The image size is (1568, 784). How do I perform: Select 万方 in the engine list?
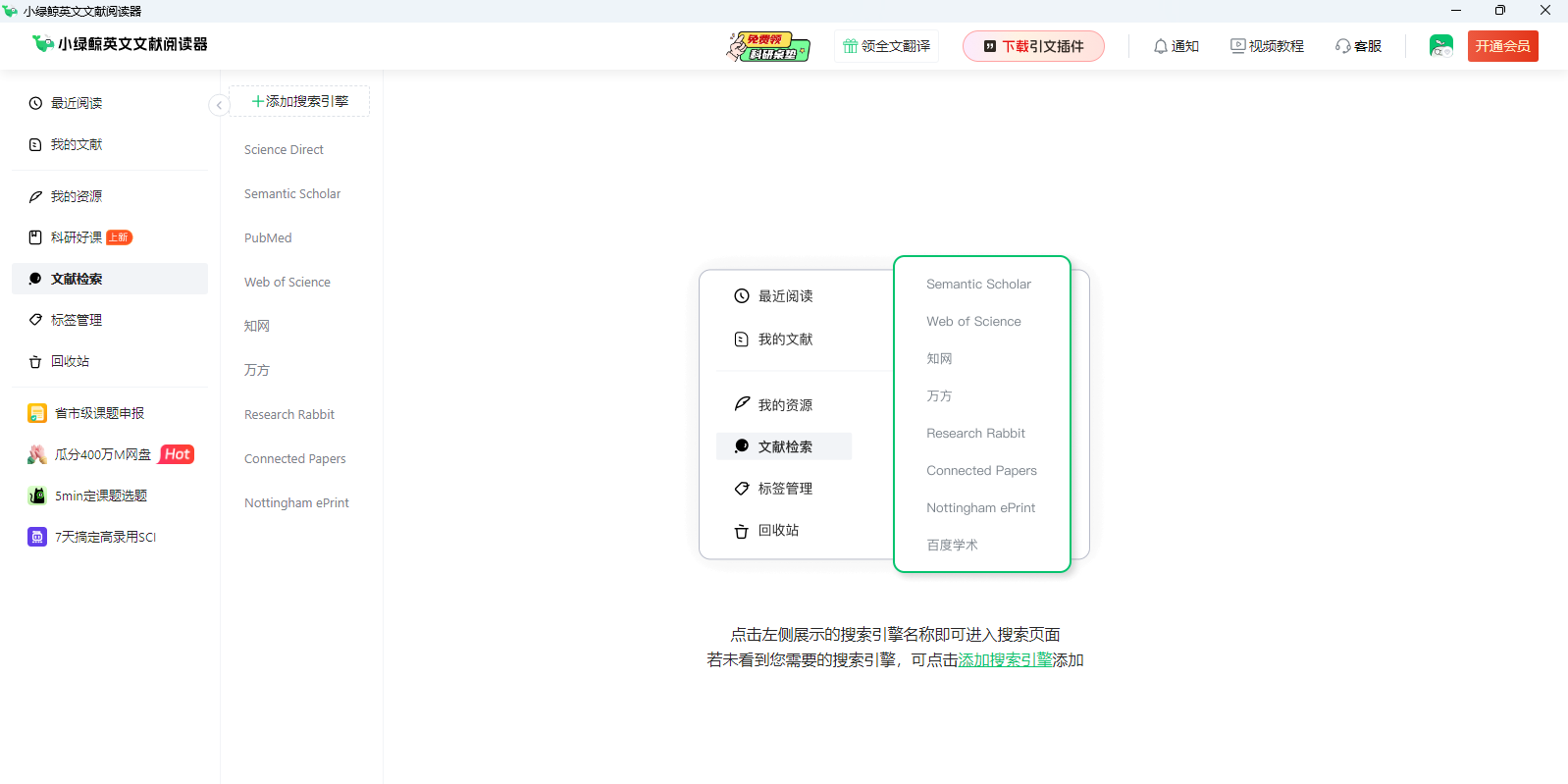coord(257,370)
